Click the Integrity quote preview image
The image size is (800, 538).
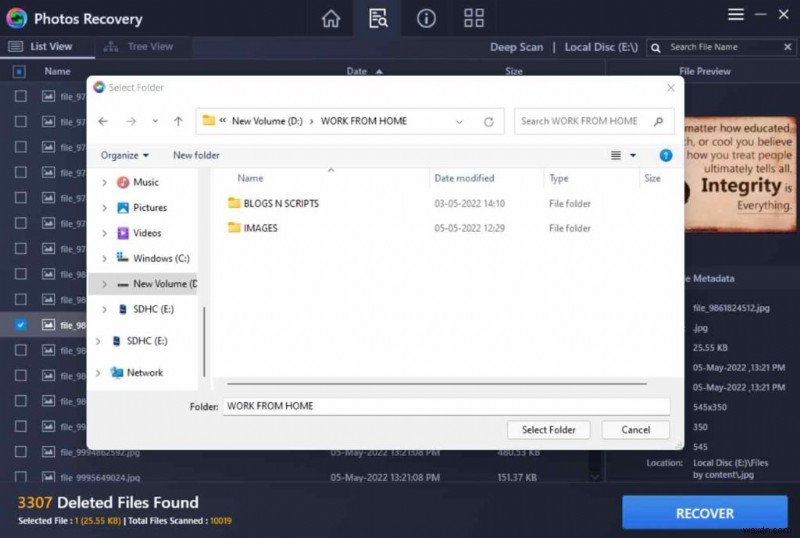pos(740,174)
